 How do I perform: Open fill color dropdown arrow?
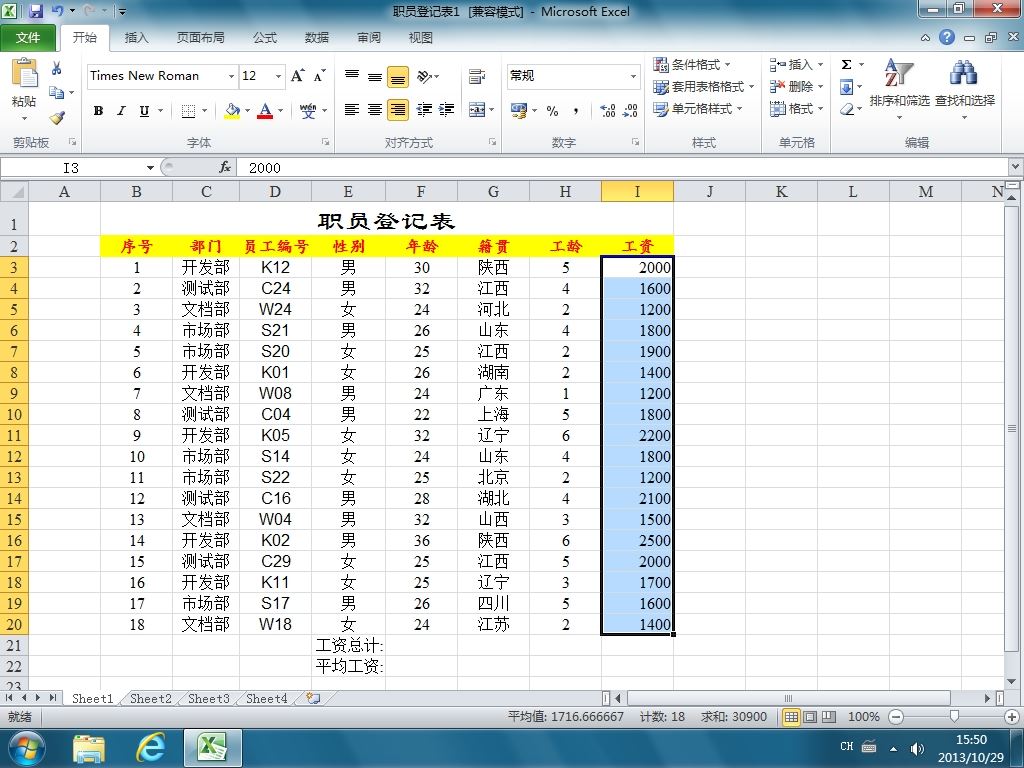(247, 110)
